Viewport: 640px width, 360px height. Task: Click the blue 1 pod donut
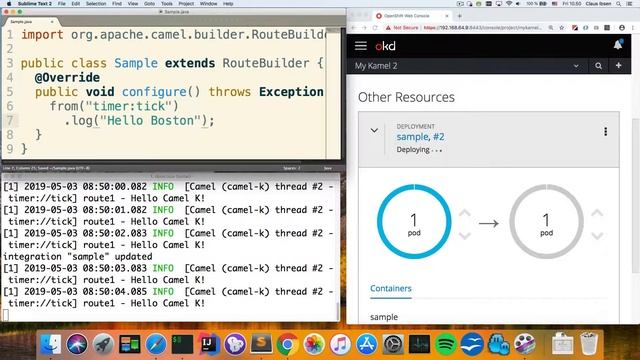click(414, 222)
